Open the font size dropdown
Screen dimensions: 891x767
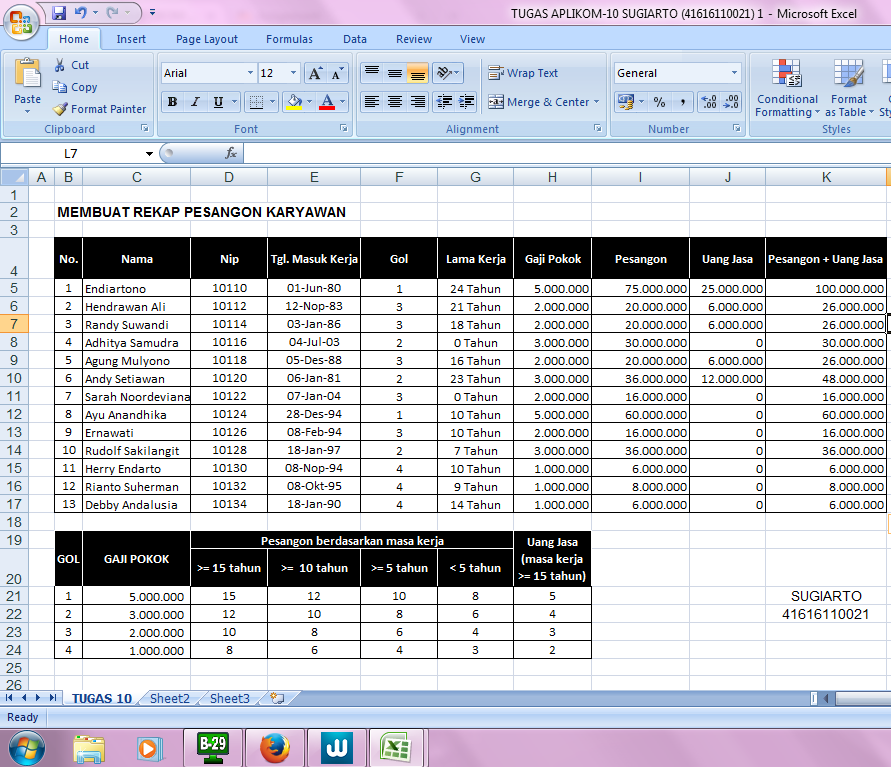tap(293, 73)
